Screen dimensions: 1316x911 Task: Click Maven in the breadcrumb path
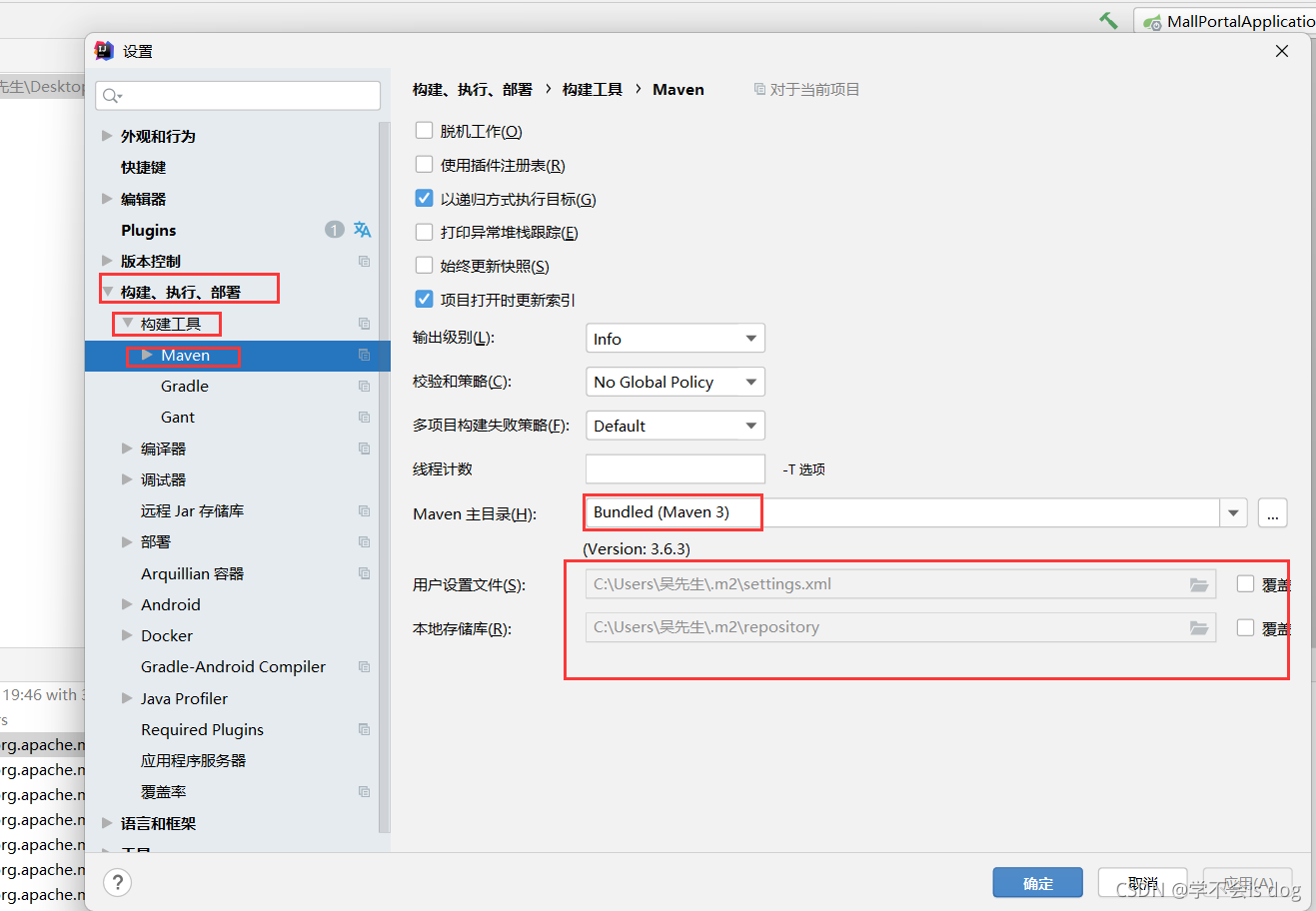coord(677,89)
